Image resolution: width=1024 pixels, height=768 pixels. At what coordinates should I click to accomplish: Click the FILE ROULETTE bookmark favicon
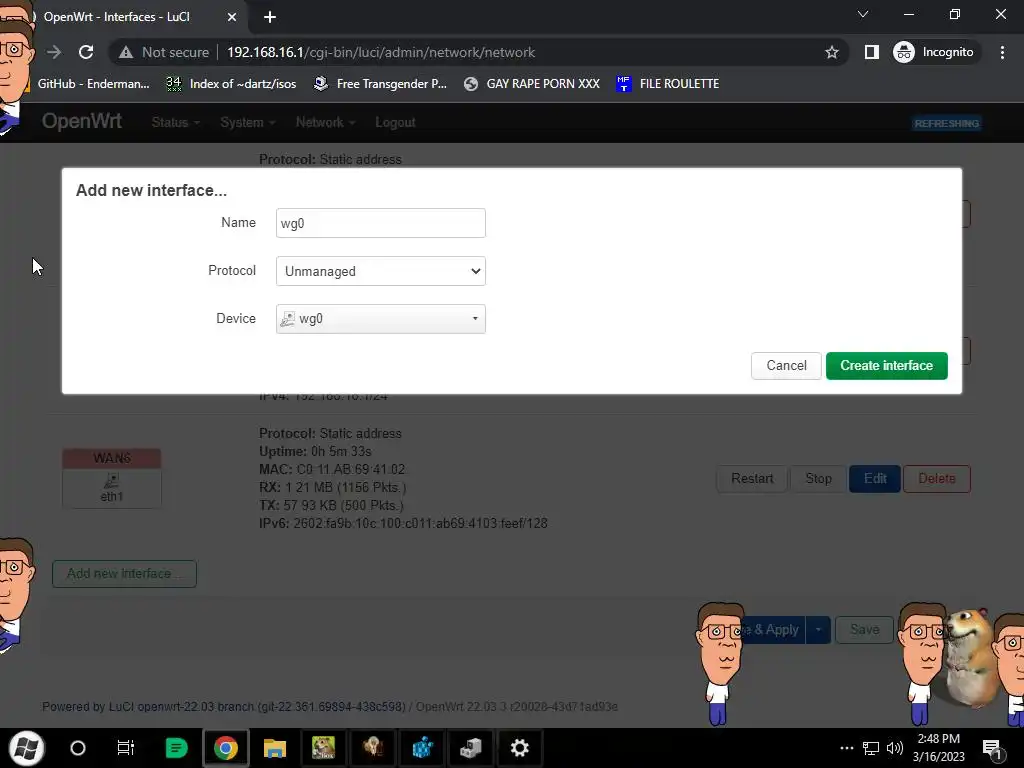tap(624, 84)
